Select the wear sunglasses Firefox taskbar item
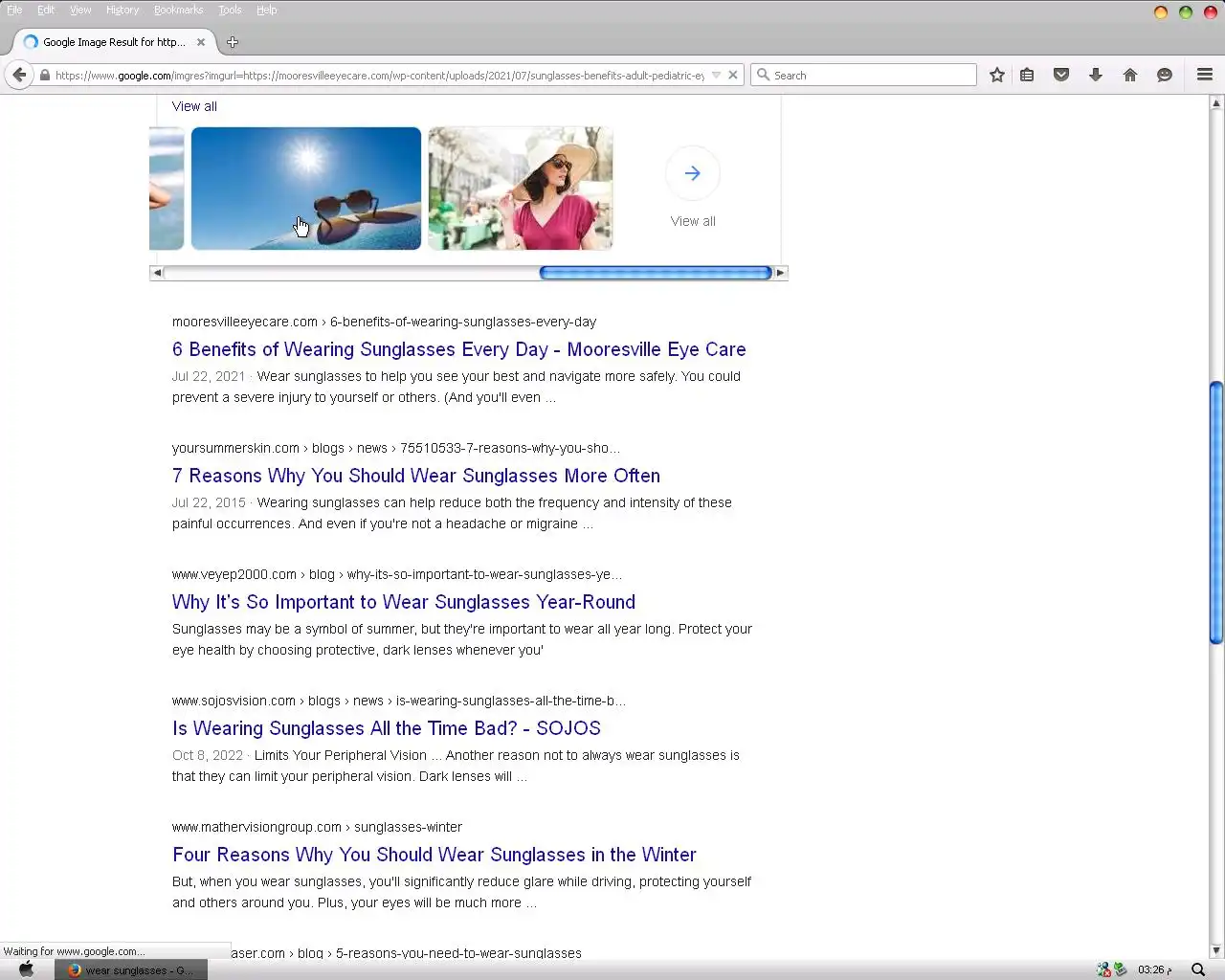The width and height of the screenshot is (1225, 980). click(x=130, y=969)
